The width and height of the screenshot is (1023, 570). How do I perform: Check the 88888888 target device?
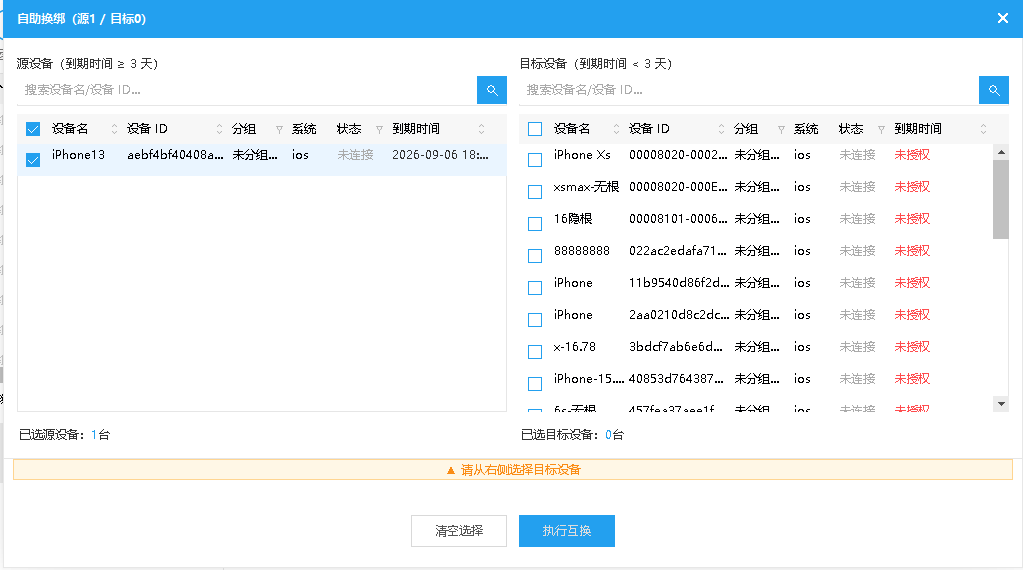point(535,256)
